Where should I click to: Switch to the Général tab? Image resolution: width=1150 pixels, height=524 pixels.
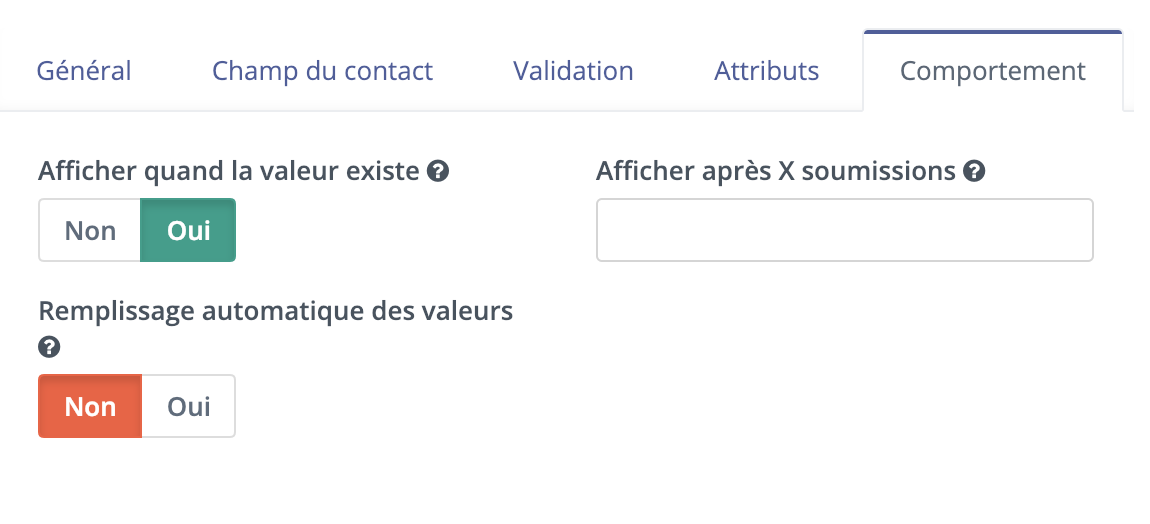coord(84,71)
